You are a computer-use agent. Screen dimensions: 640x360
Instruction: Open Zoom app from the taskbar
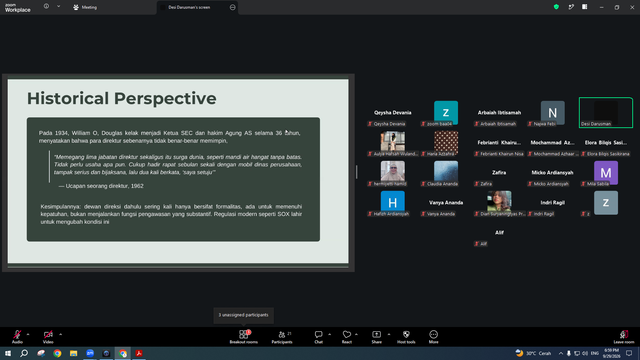pyautogui.click(x=90, y=353)
